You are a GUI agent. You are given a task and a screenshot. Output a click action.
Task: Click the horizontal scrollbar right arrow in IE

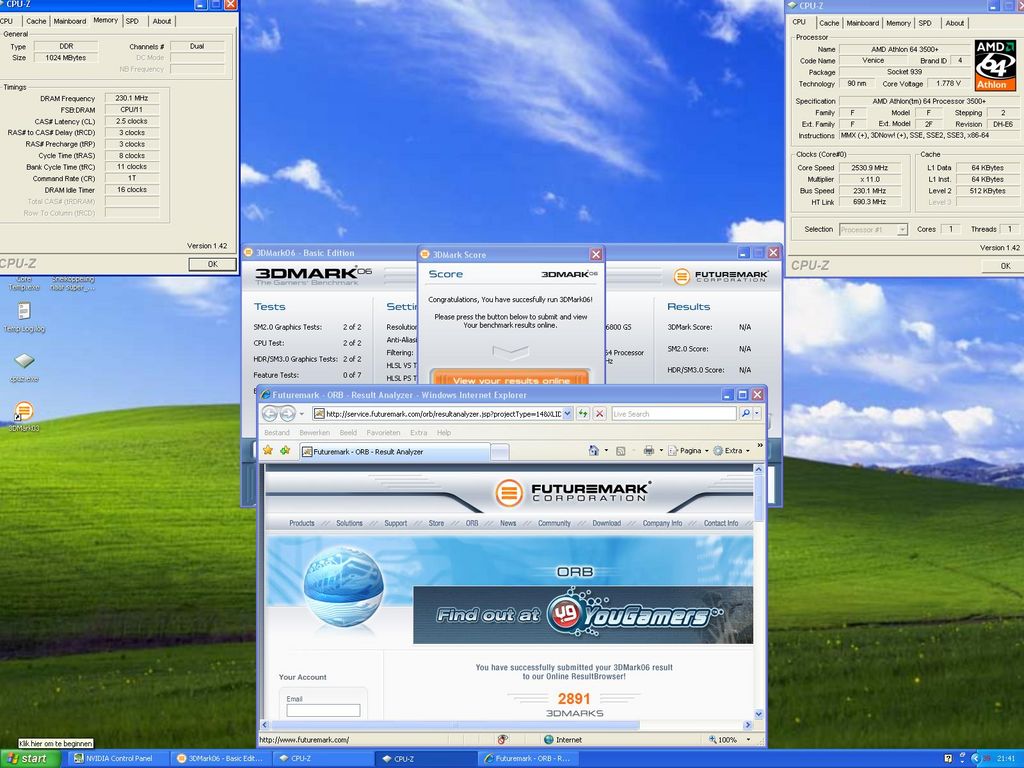click(747, 725)
